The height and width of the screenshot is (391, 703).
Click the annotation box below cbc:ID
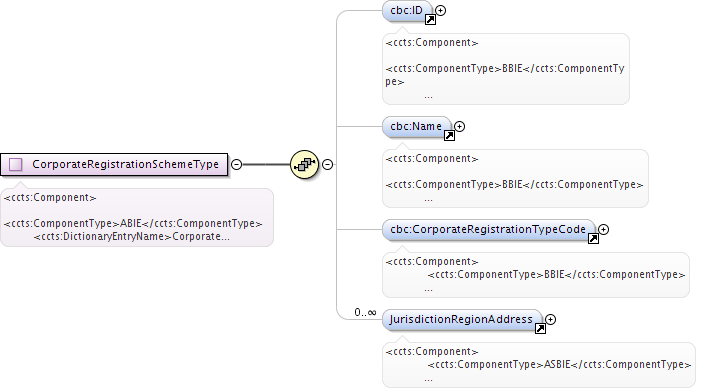(x=506, y=69)
